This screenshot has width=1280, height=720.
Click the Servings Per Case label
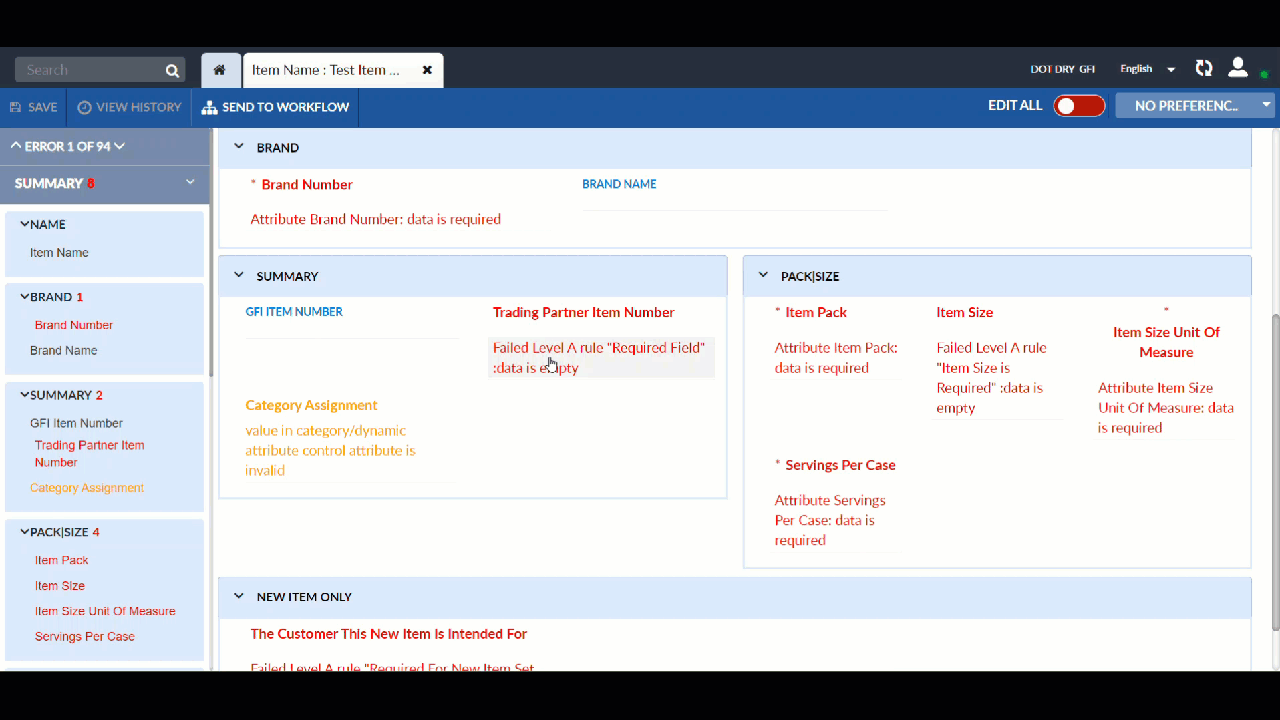point(840,465)
